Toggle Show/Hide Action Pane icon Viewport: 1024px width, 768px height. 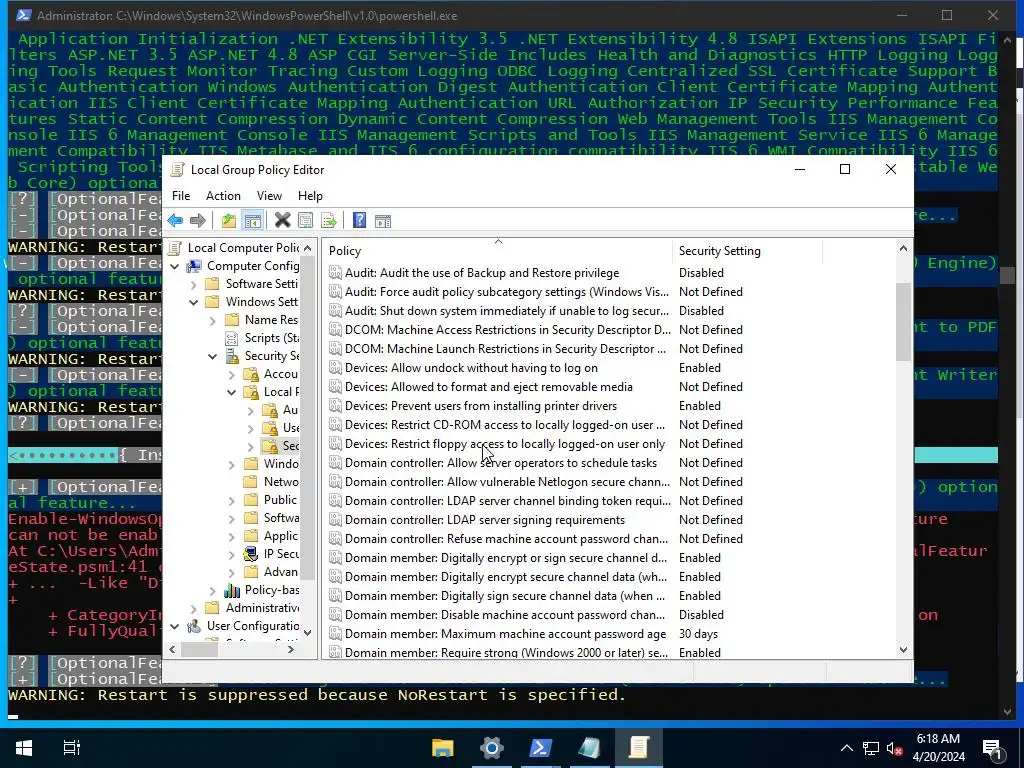click(x=383, y=221)
